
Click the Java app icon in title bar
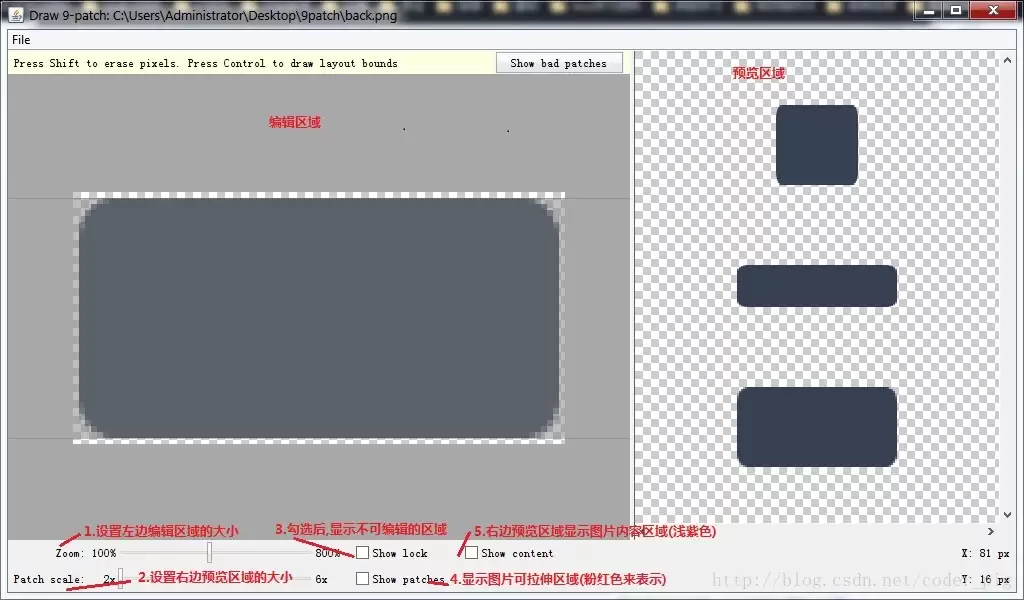(x=16, y=14)
